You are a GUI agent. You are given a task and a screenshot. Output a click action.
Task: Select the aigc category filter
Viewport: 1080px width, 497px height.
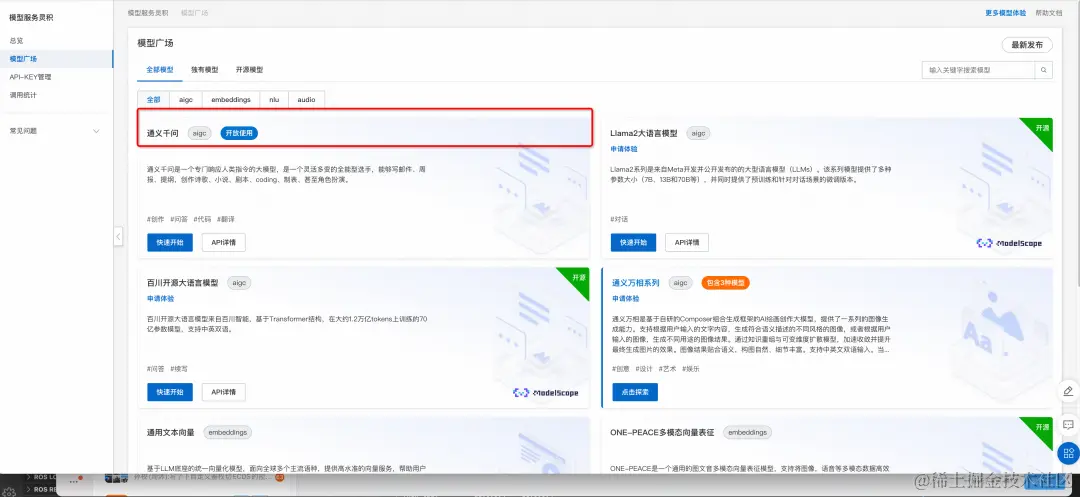point(186,100)
